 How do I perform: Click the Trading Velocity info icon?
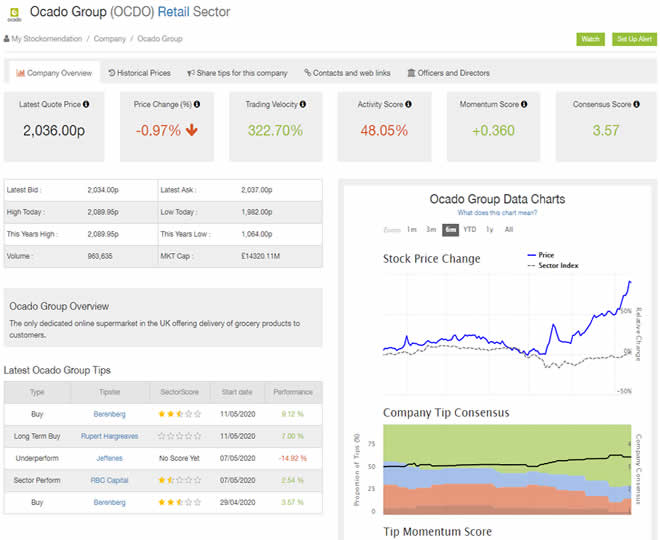pyautogui.click(x=303, y=104)
